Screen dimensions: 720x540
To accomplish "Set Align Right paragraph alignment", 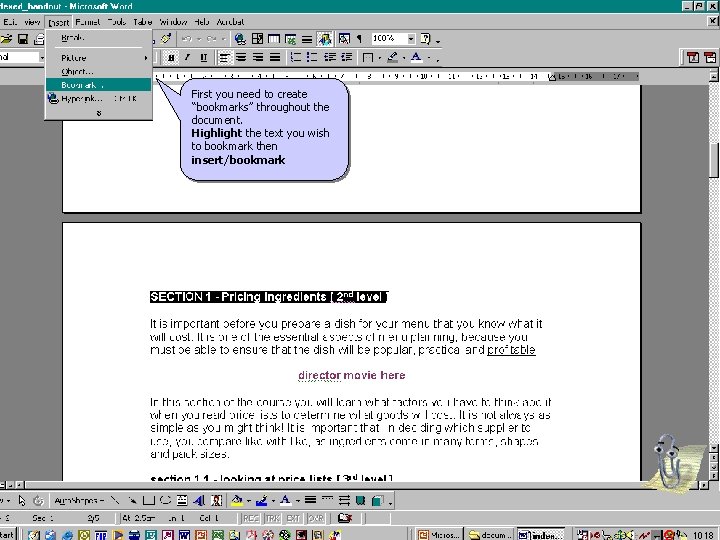I will [x=258, y=57].
